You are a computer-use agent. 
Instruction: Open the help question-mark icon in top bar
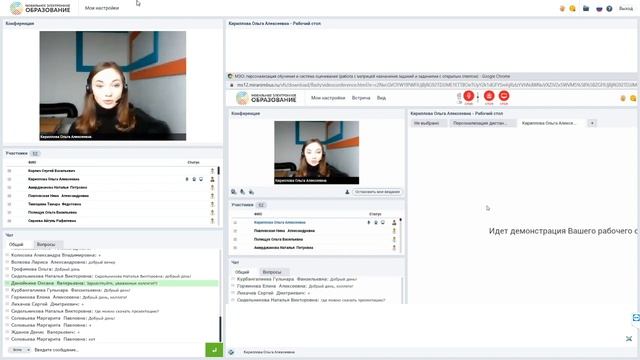point(609,9)
